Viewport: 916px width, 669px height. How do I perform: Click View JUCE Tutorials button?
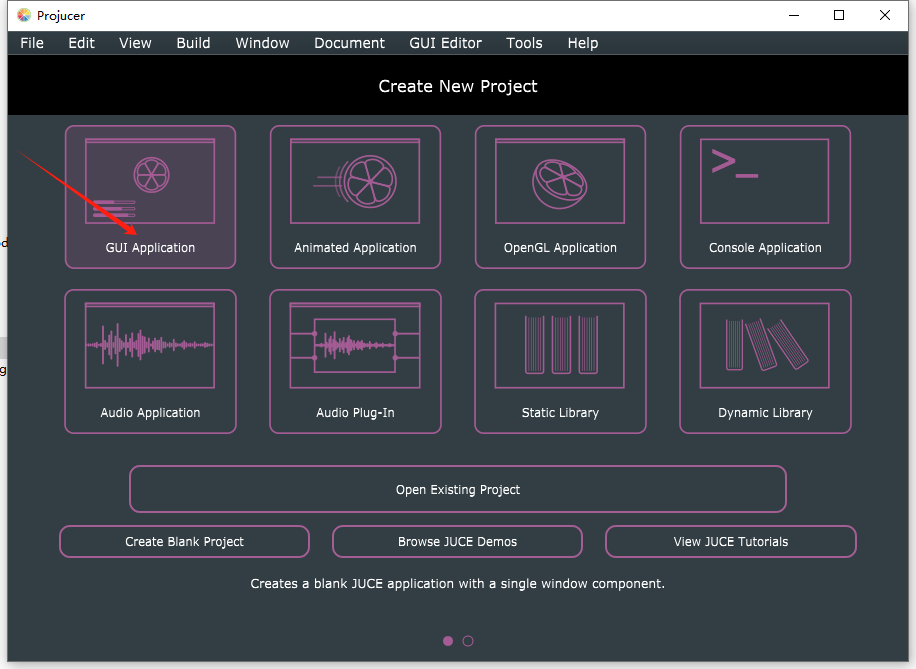point(731,542)
